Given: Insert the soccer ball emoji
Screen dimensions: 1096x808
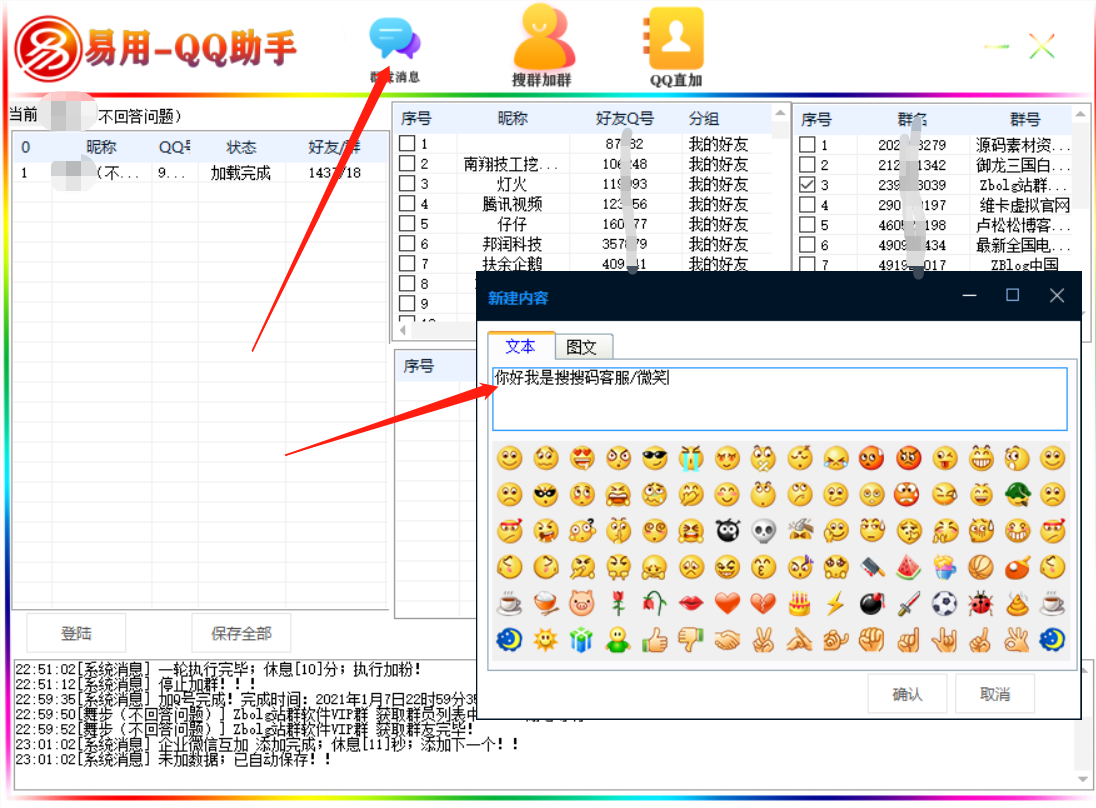Looking at the screenshot, I should (x=944, y=603).
